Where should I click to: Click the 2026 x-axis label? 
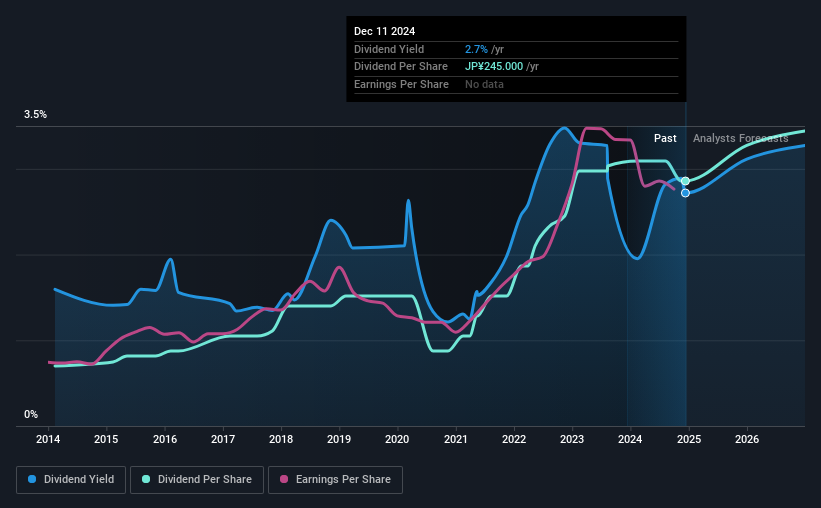747,439
